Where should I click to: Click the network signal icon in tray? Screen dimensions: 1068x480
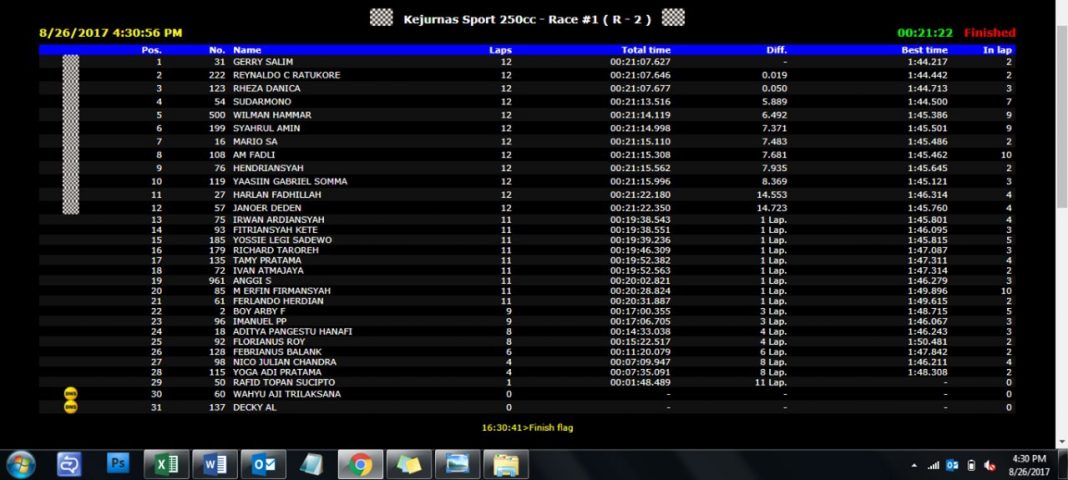(933, 465)
